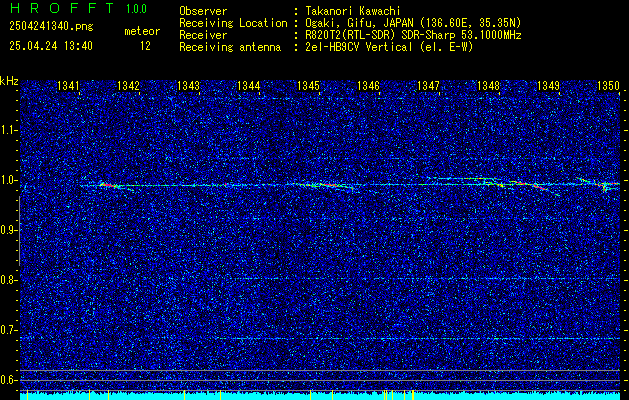This screenshot has width=629, height=400.
Task: Click the 0.7 frequency axis label
Action: click(9, 330)
